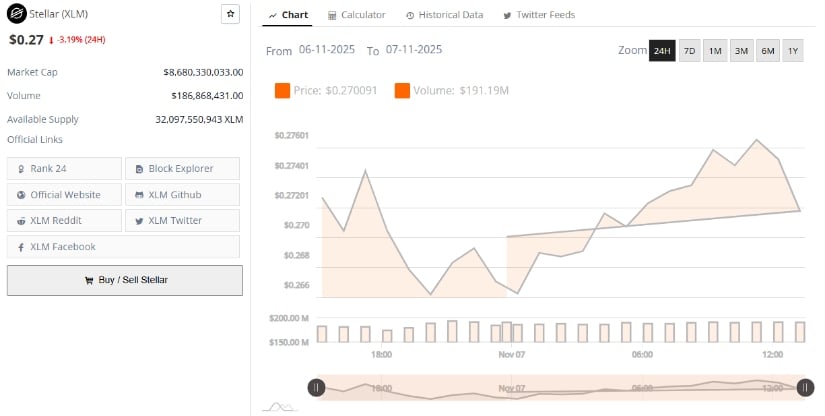The width and height of the screenshot is (825, 416).
Task: Click the favorite star icon beside Stellar
Action: 230,14
